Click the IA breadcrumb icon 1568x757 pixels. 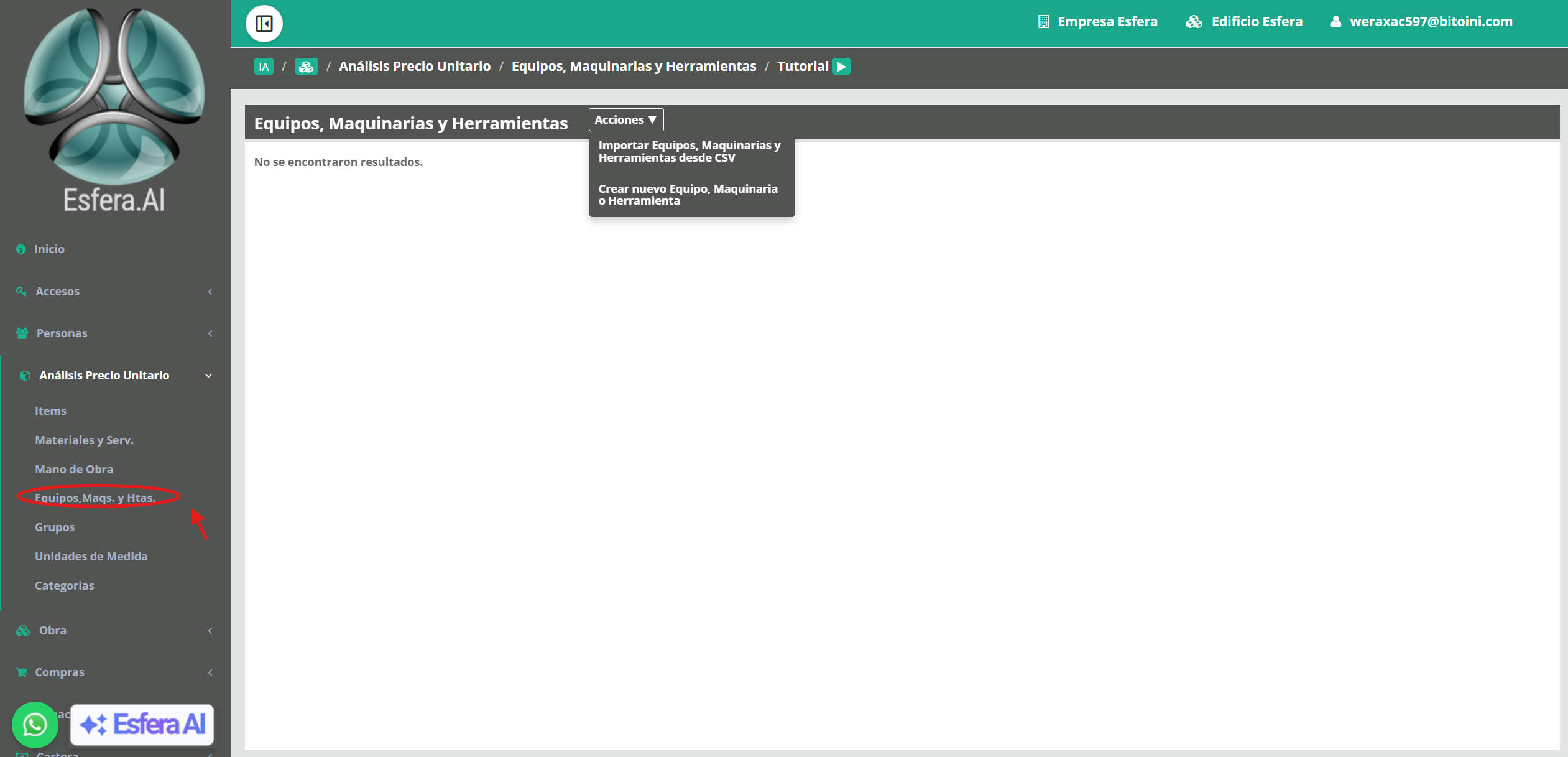coord(264,67)
